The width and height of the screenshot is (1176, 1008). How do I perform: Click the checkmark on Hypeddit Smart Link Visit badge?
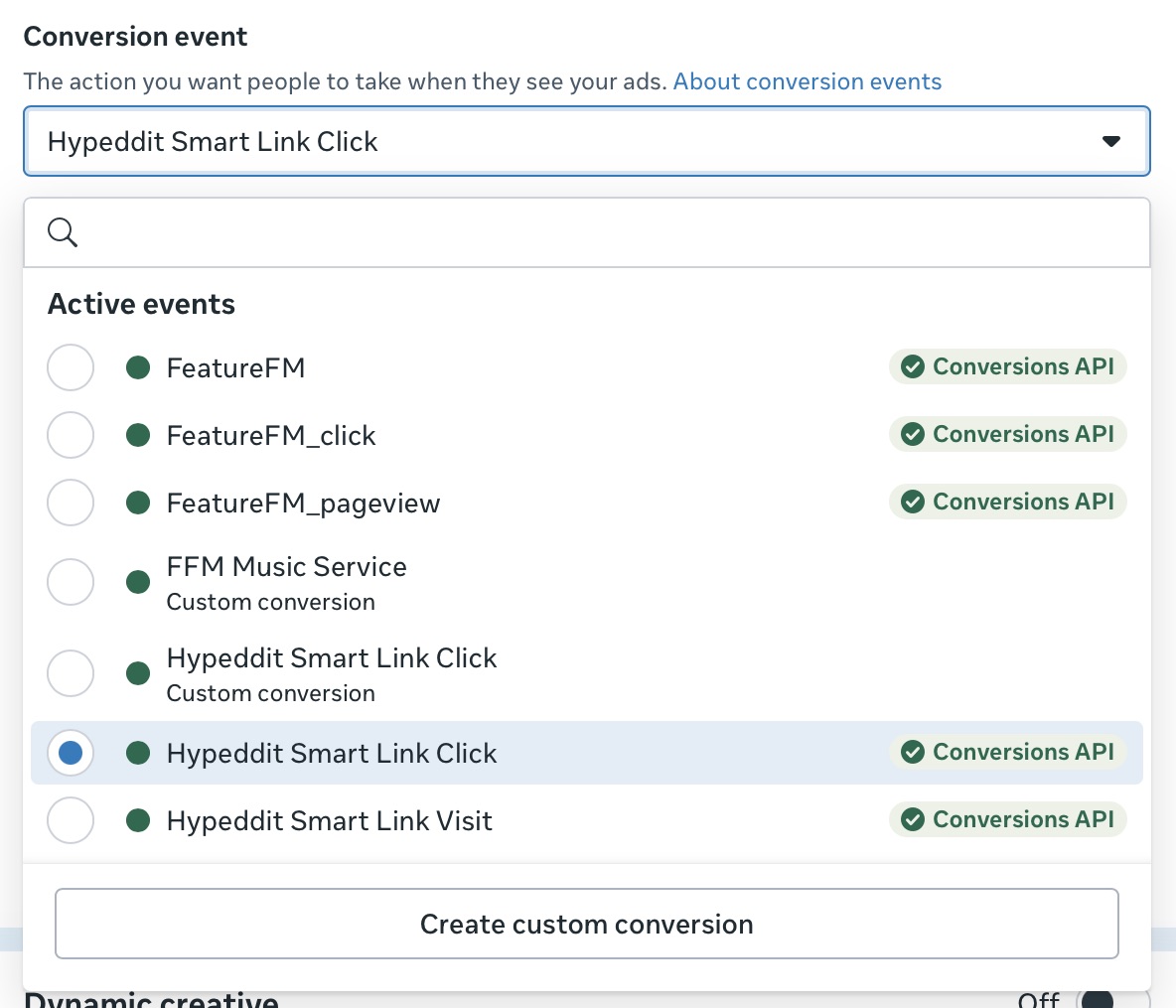click(913, 819)
